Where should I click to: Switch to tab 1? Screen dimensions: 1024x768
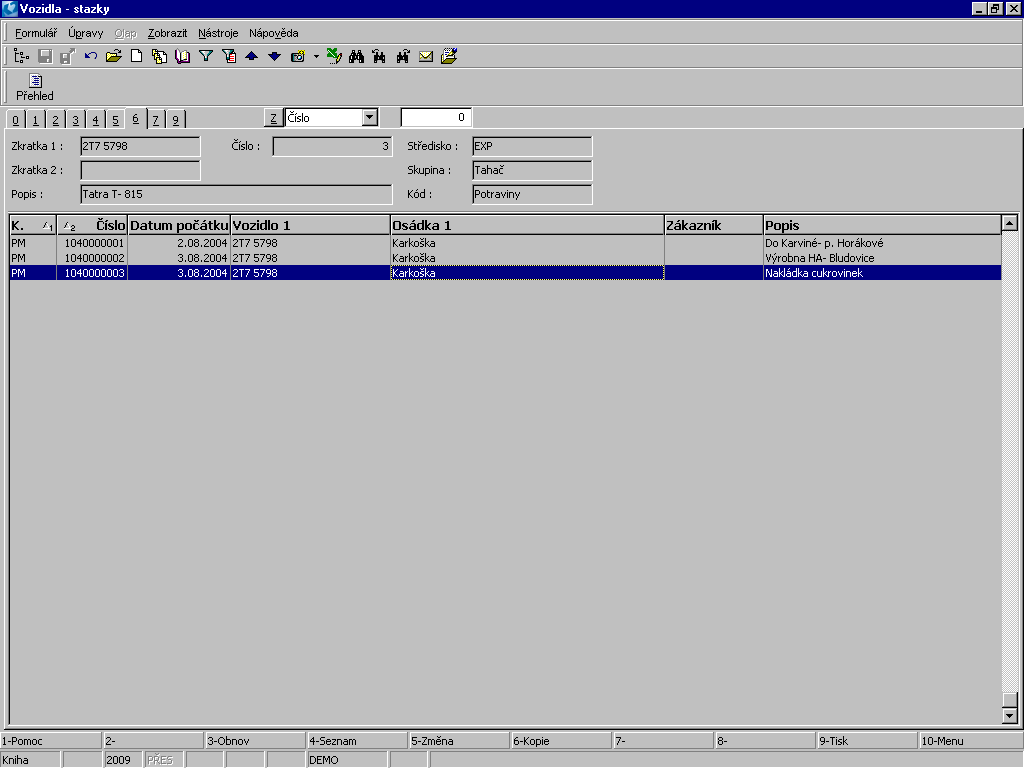click(x=35, y=120)
